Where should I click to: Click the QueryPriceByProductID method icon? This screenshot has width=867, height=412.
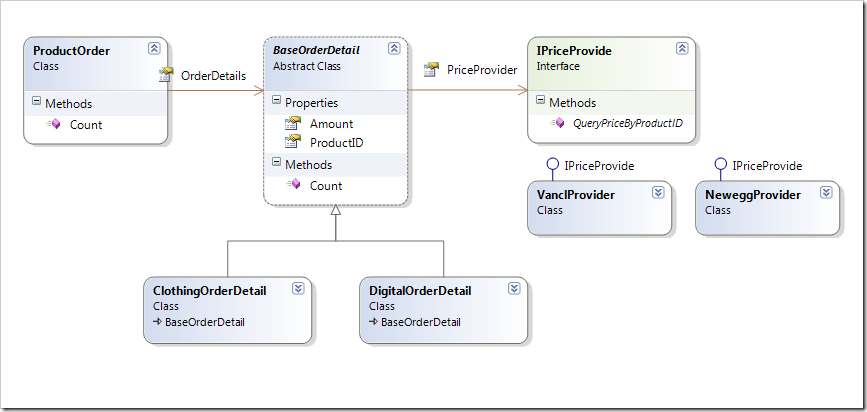tap(557, 122)
